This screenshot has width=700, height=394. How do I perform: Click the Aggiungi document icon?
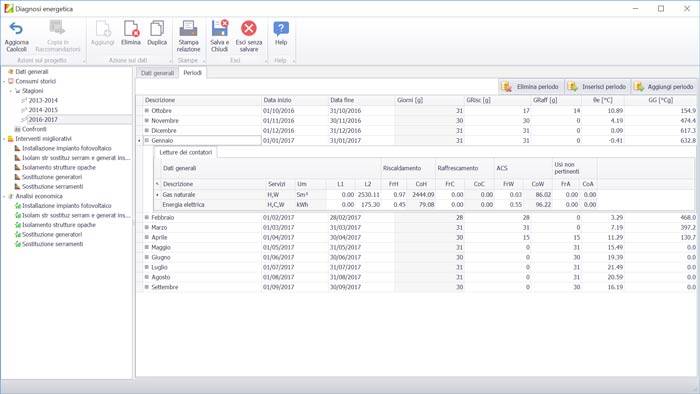tap(103, 29)
